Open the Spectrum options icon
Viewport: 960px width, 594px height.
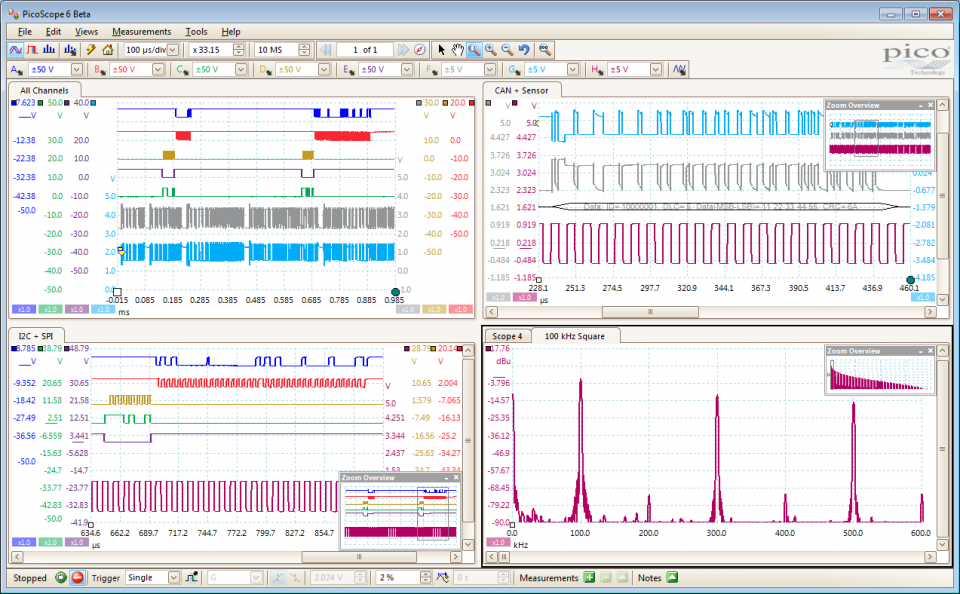[x=70, y=50]
